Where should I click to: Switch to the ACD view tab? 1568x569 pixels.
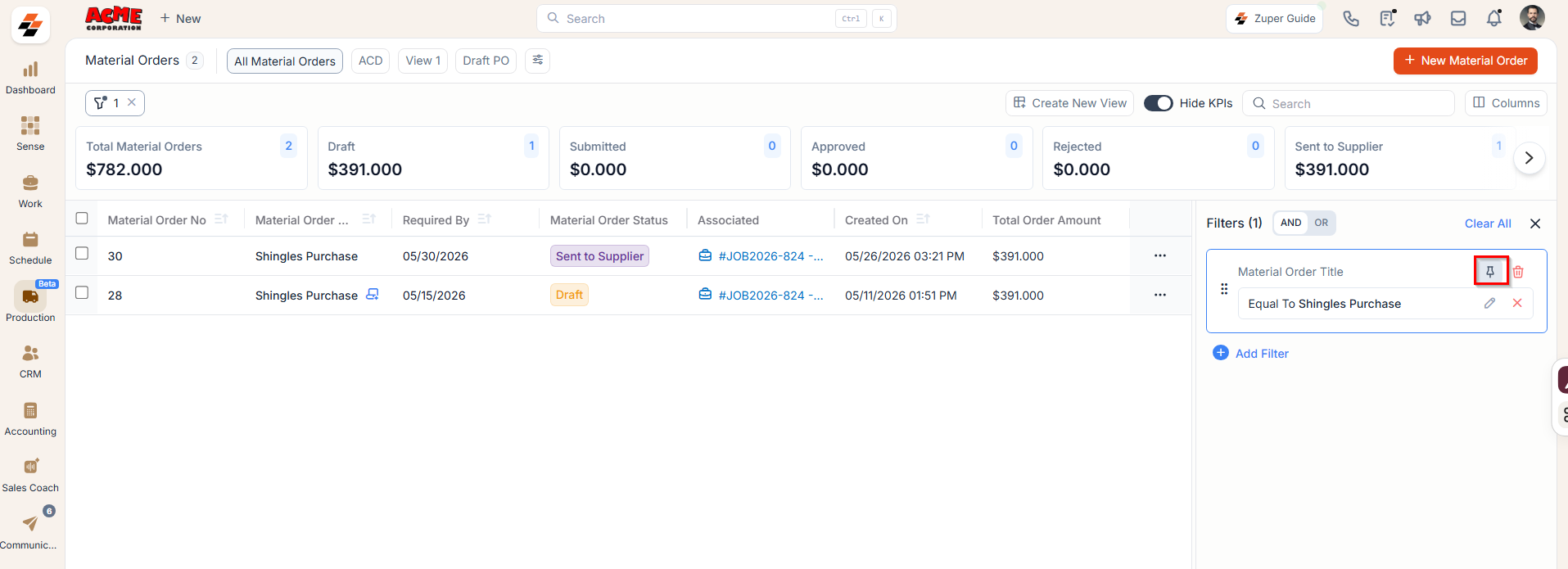[x=370, y=61]
